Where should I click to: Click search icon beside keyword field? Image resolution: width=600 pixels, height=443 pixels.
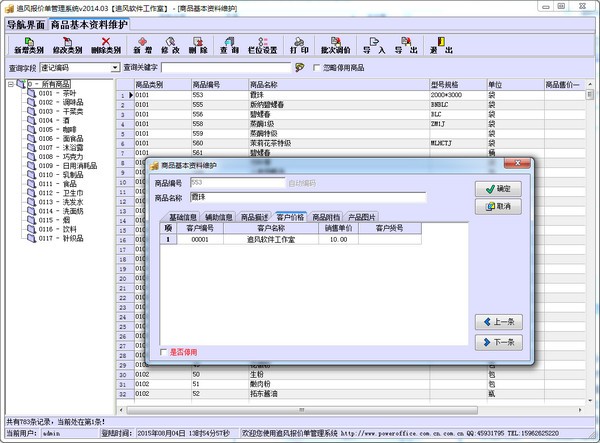point(298,67)
